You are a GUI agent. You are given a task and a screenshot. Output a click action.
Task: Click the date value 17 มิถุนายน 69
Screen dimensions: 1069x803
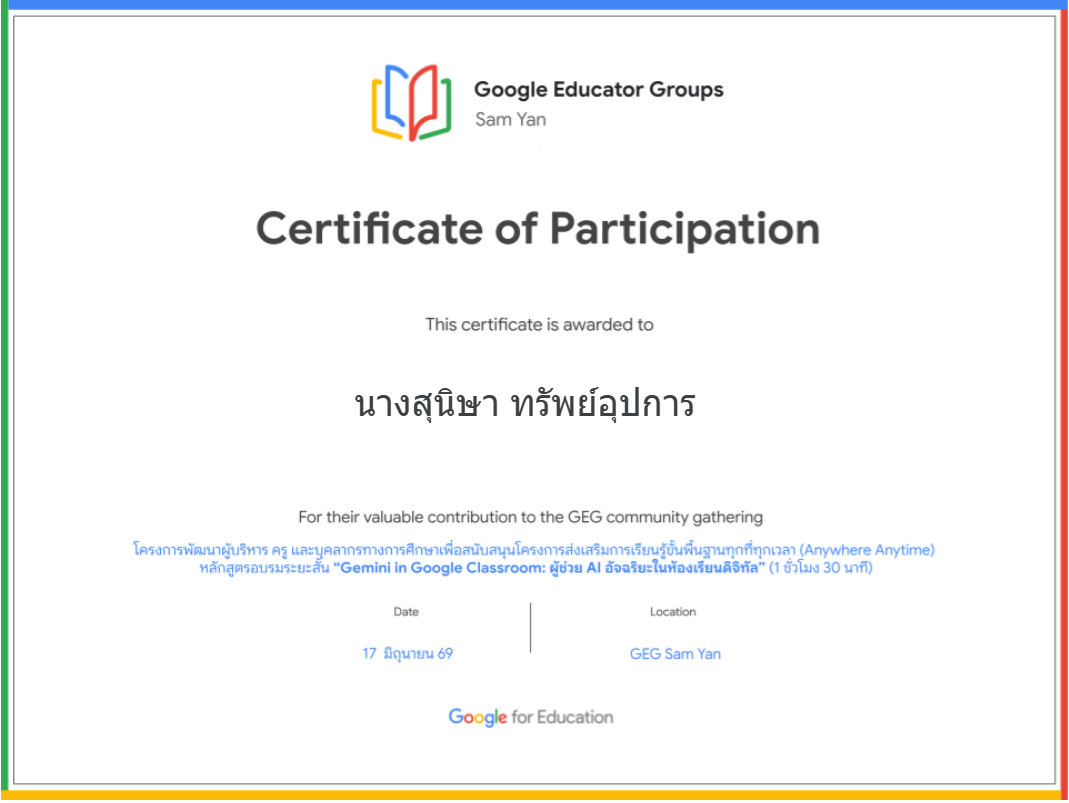(x=408, y=654)
